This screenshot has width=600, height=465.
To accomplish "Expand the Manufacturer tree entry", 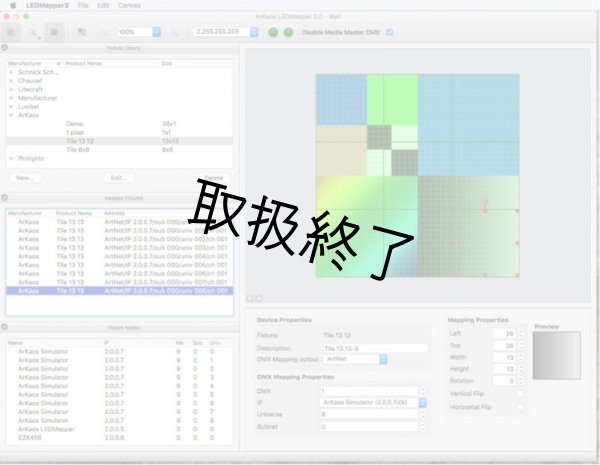I will coord(11,98).
